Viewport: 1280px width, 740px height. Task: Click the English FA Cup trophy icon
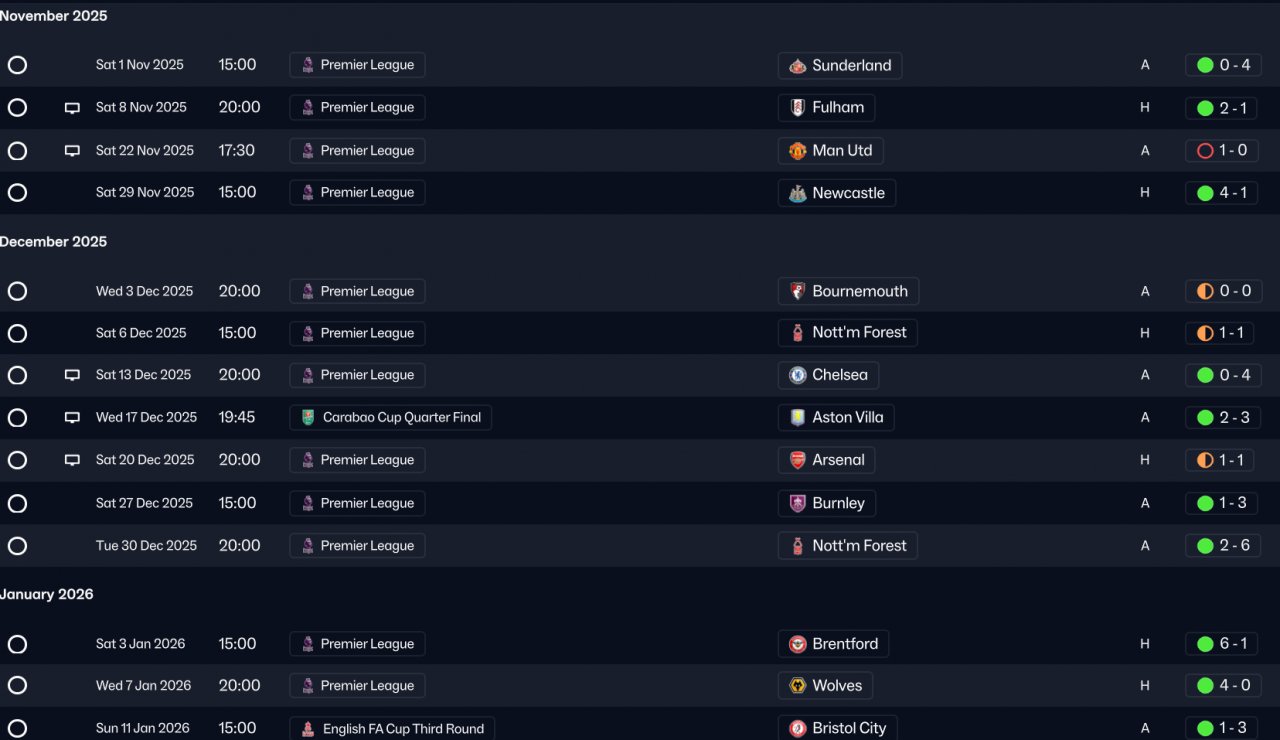coord(308,729)
